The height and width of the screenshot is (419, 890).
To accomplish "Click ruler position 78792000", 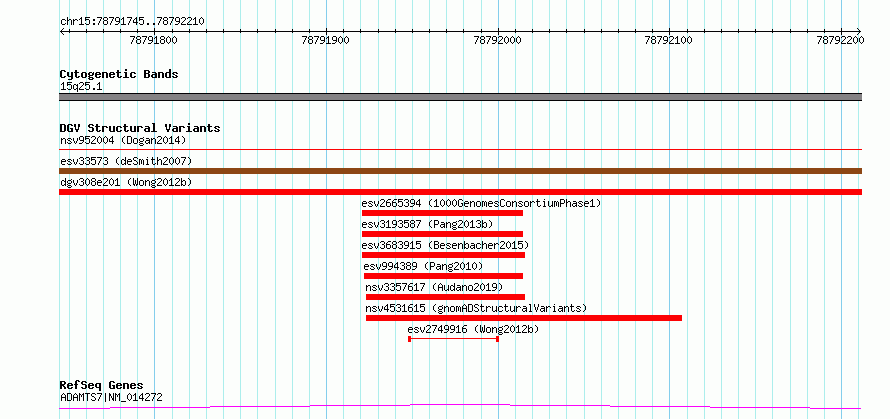I will (x=497, y=40).
